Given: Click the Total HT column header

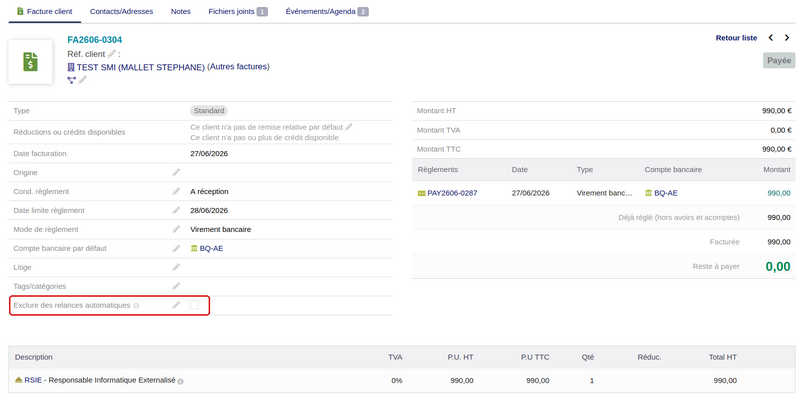Looking at the screenshot, I should pyautogui.click(x=722, y=357).
